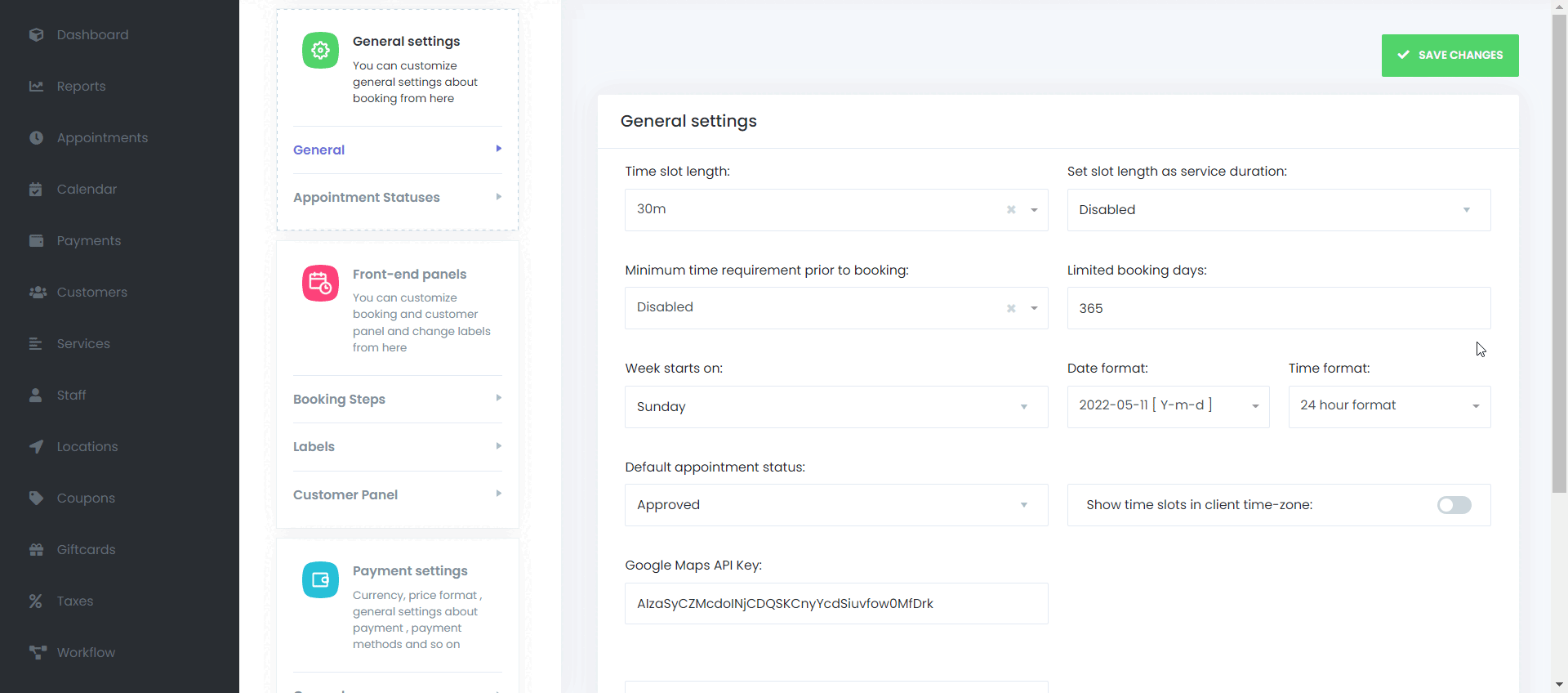Expand the General submenu arrow
Screen dimensions: 1568x693
pos(498,149)
